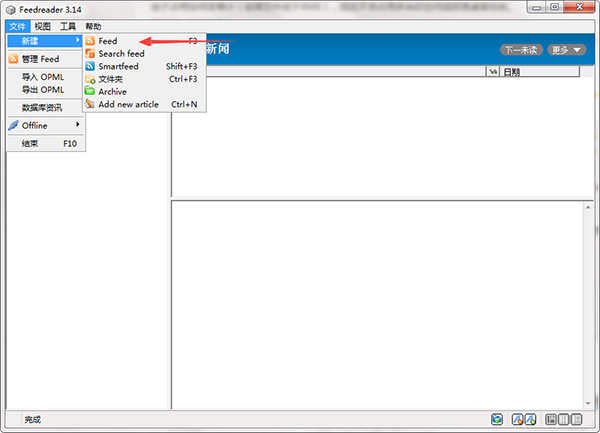Click the Archive green folder icon
This screenshot has height=433, width=600.
(x=90, y=92)
